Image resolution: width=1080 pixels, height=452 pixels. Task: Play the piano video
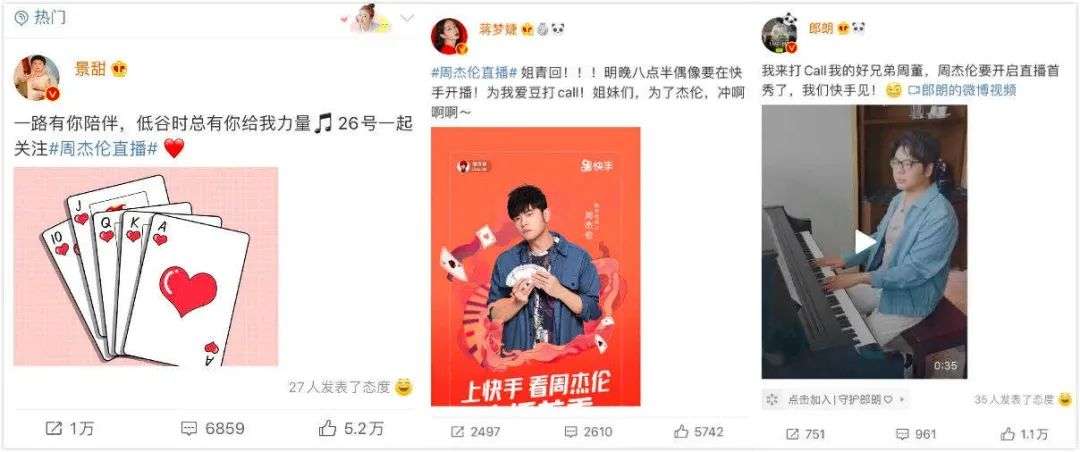pos(864,242)
